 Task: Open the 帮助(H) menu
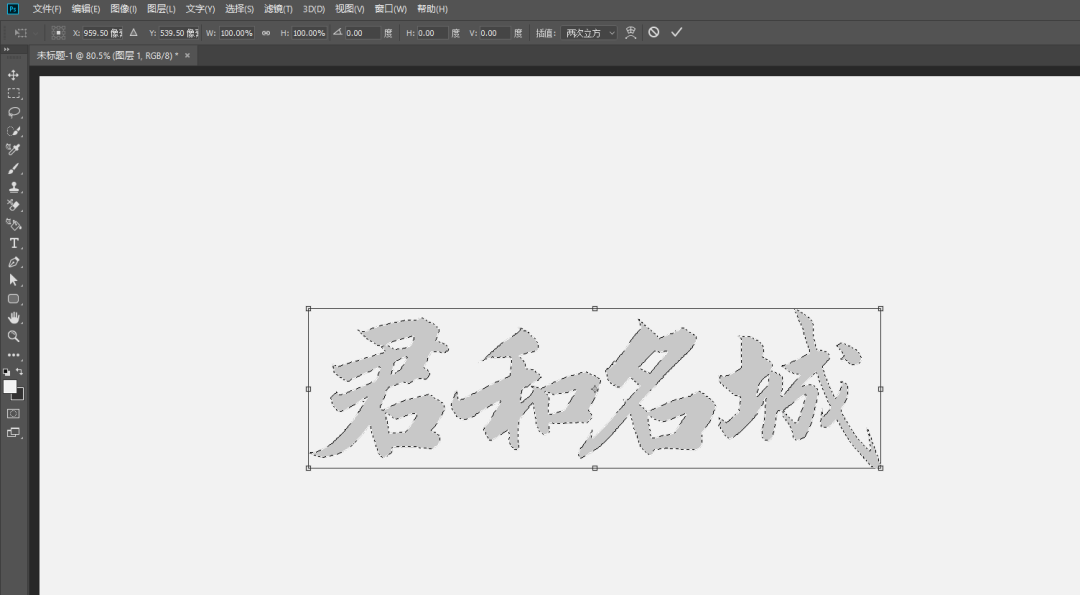click(x=433, y=9)
